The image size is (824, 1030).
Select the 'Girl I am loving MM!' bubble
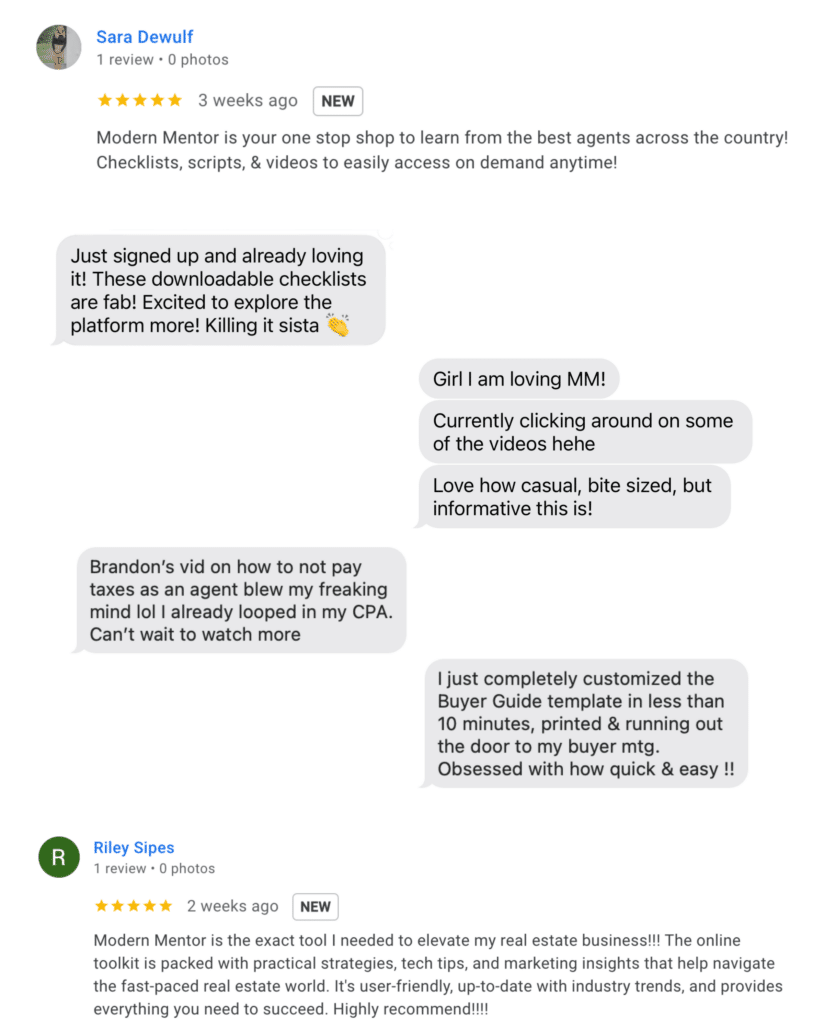click(519, 378)
